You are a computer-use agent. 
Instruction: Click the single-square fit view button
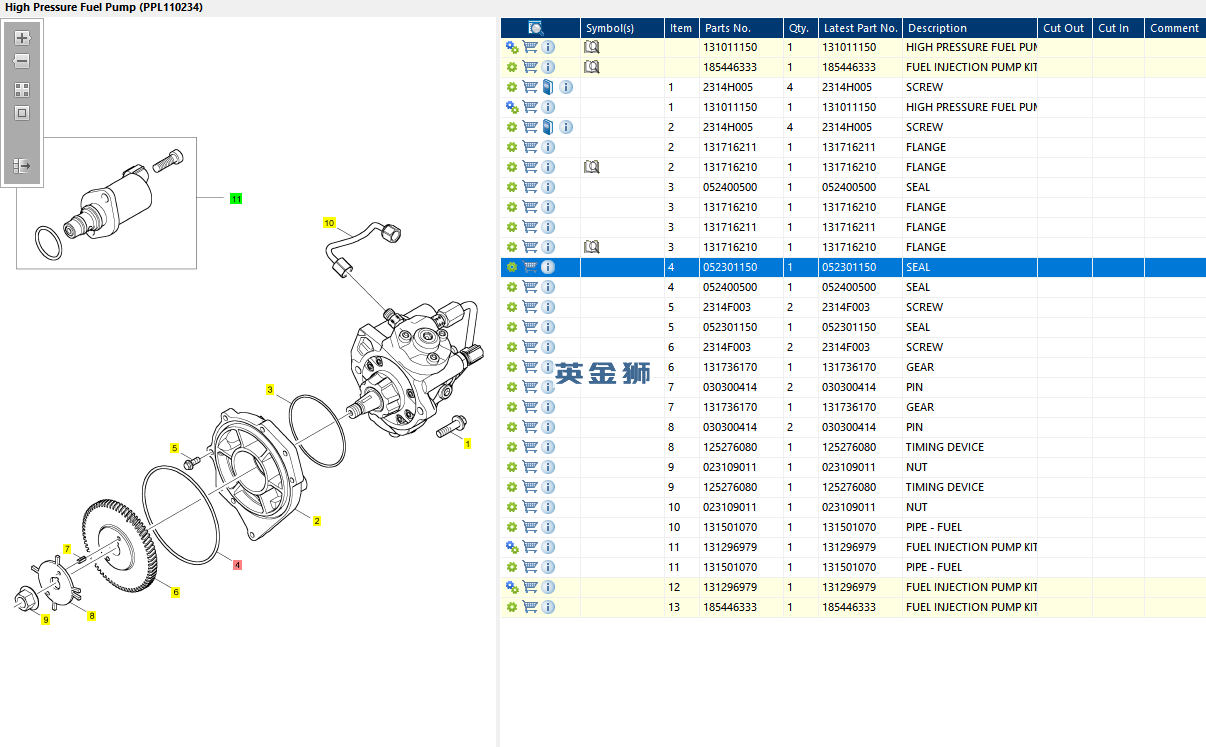[x=22, y=113]
